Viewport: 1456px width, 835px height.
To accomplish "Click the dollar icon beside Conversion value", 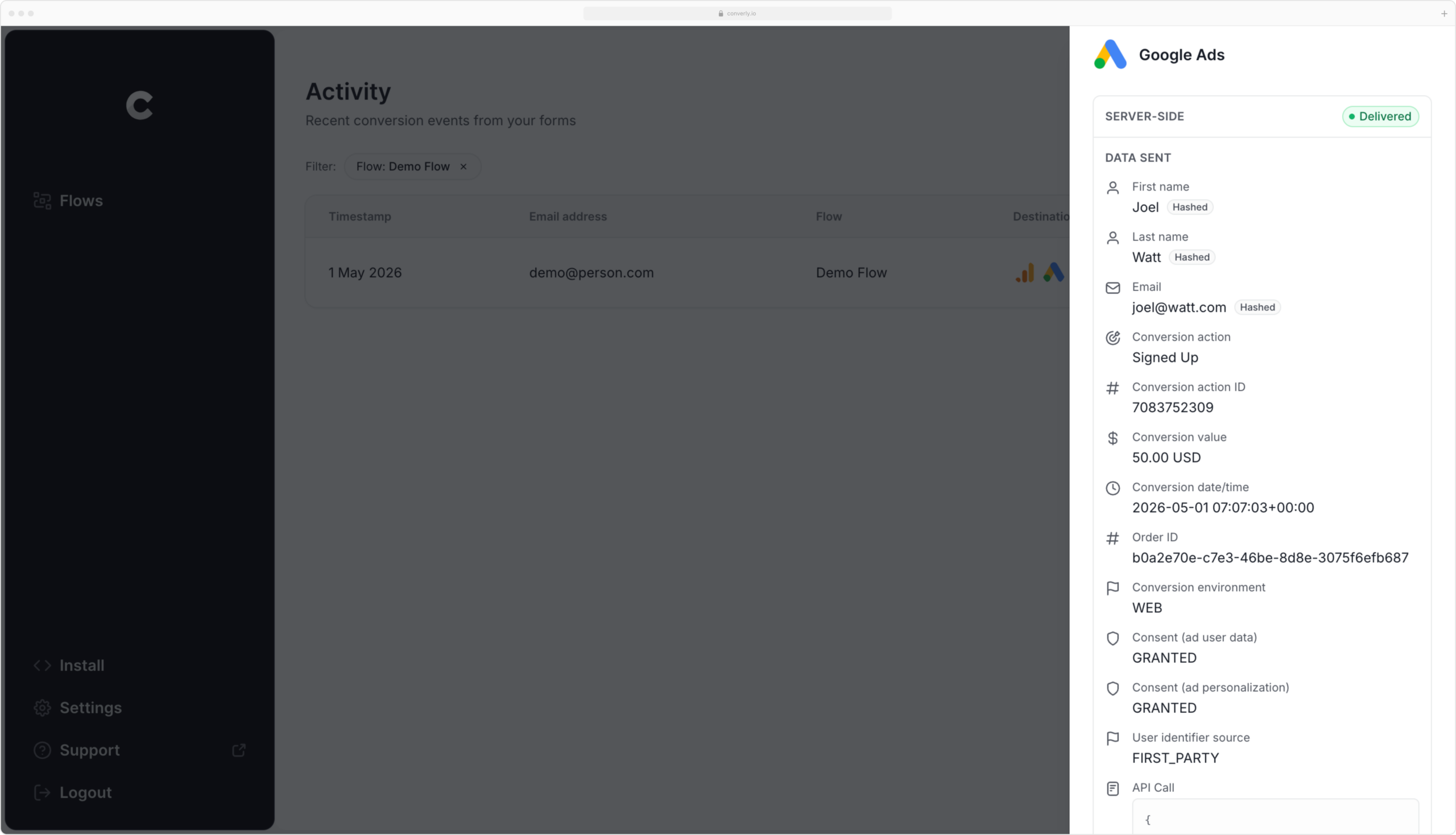I will [x=1113, y=438].
